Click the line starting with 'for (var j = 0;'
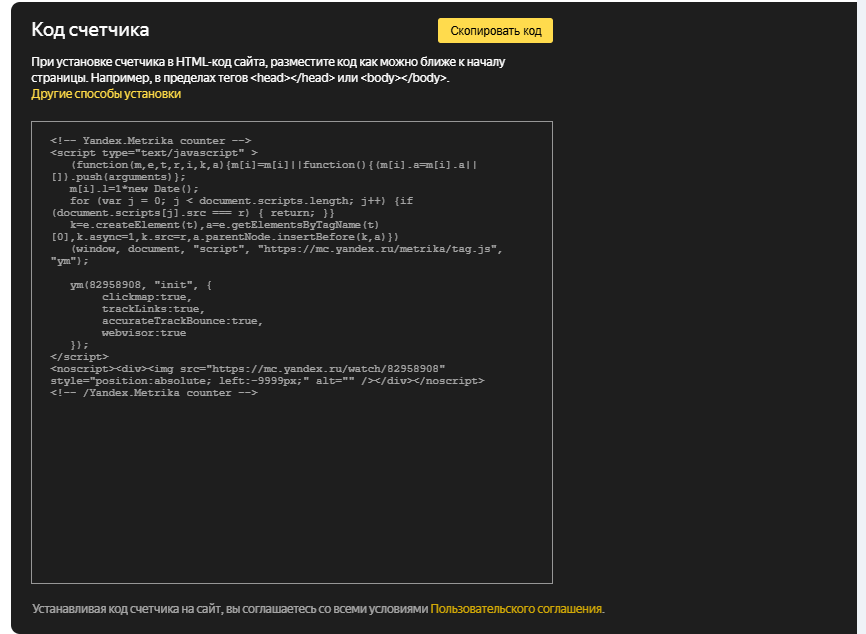866x634 pixels. pos(241,201)
